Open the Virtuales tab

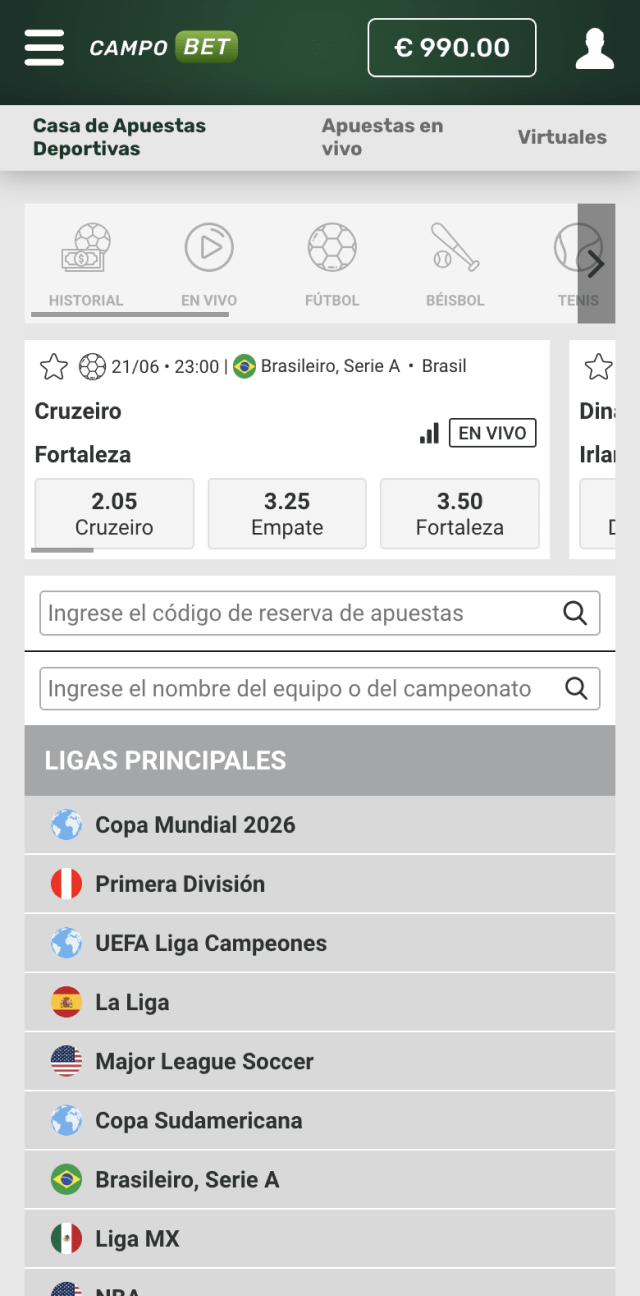562,137
